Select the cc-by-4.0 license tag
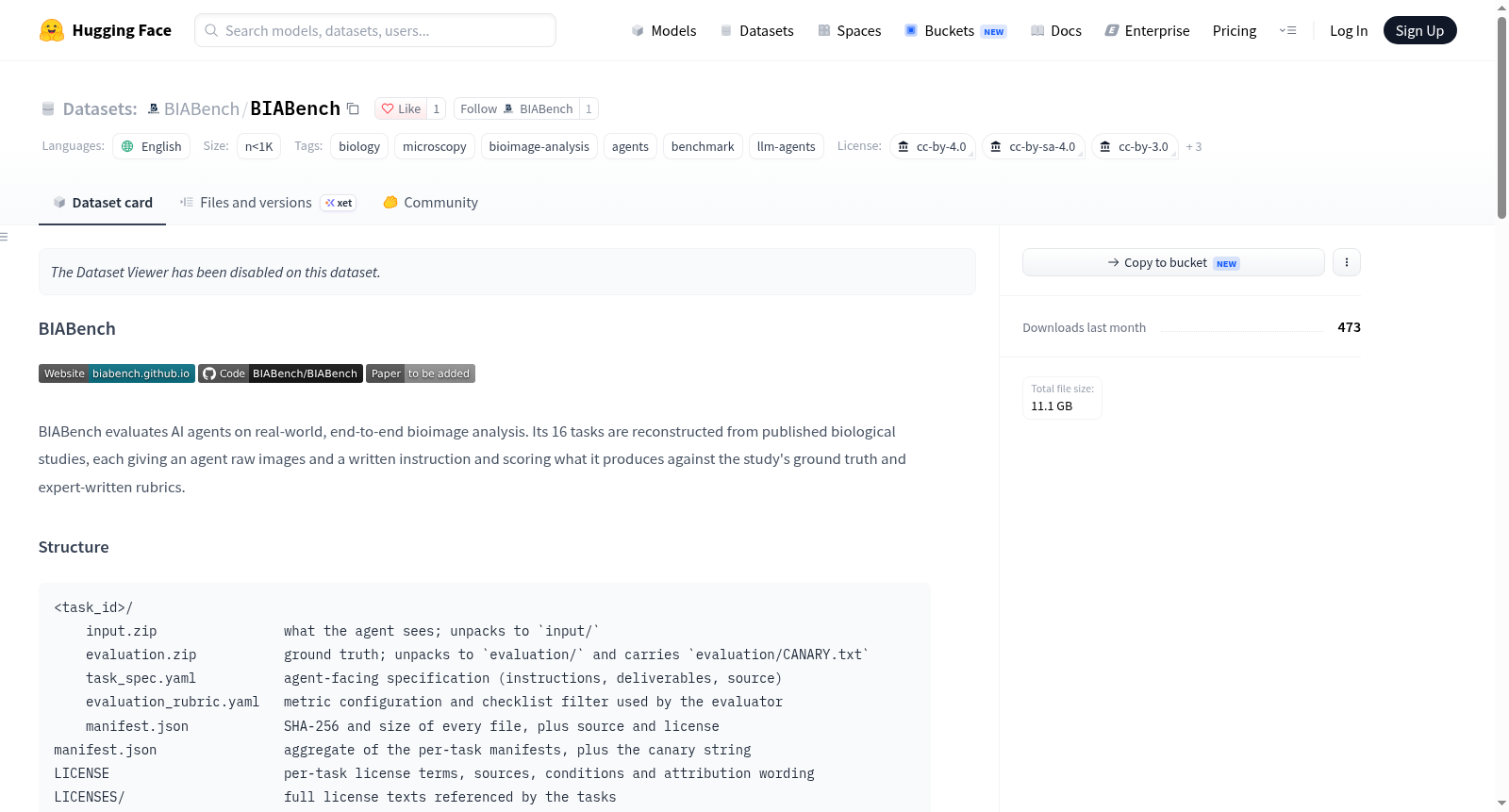 933,146
